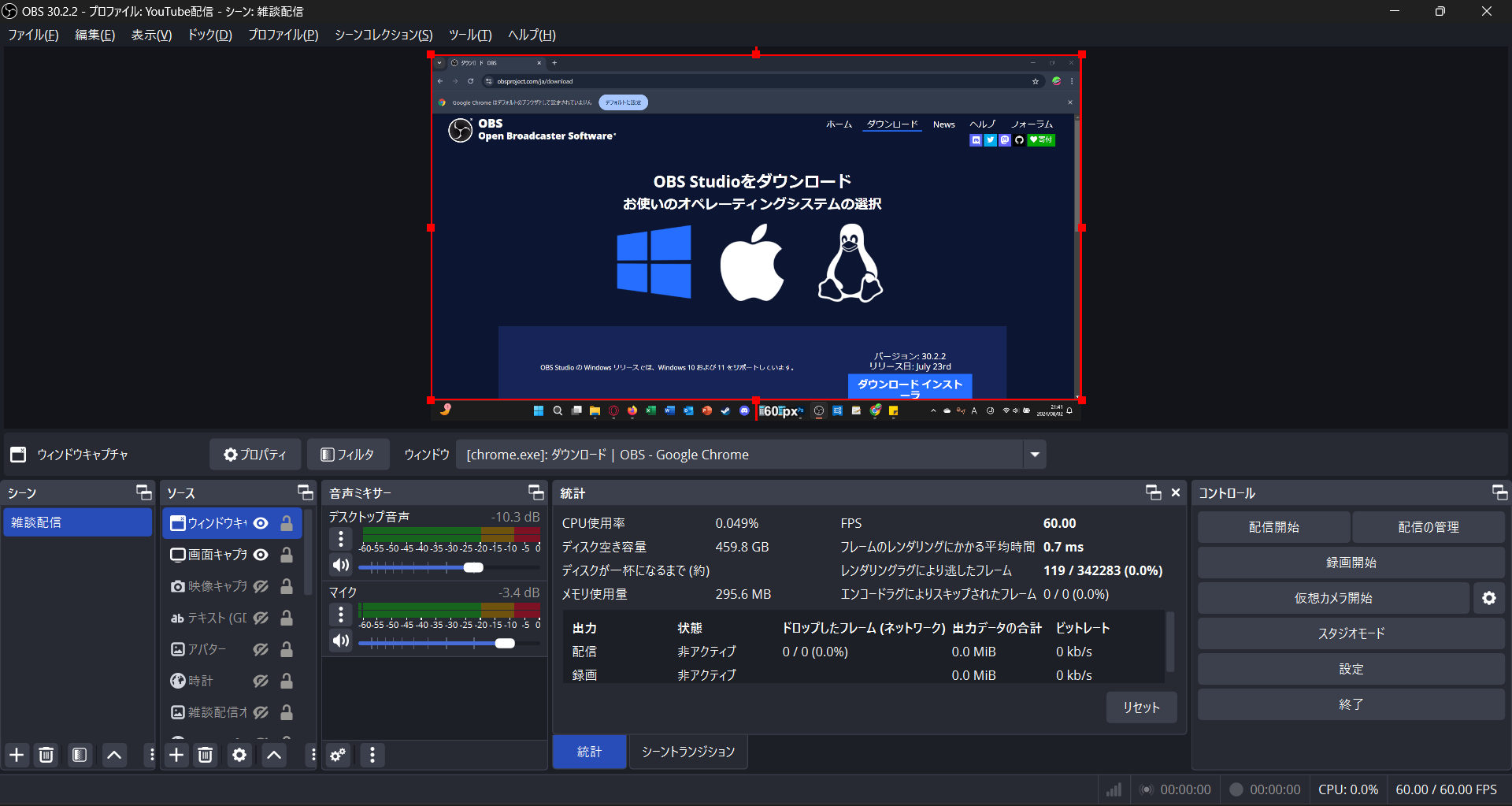Open extra scene options kebab in Scenes toolbar

151,755
